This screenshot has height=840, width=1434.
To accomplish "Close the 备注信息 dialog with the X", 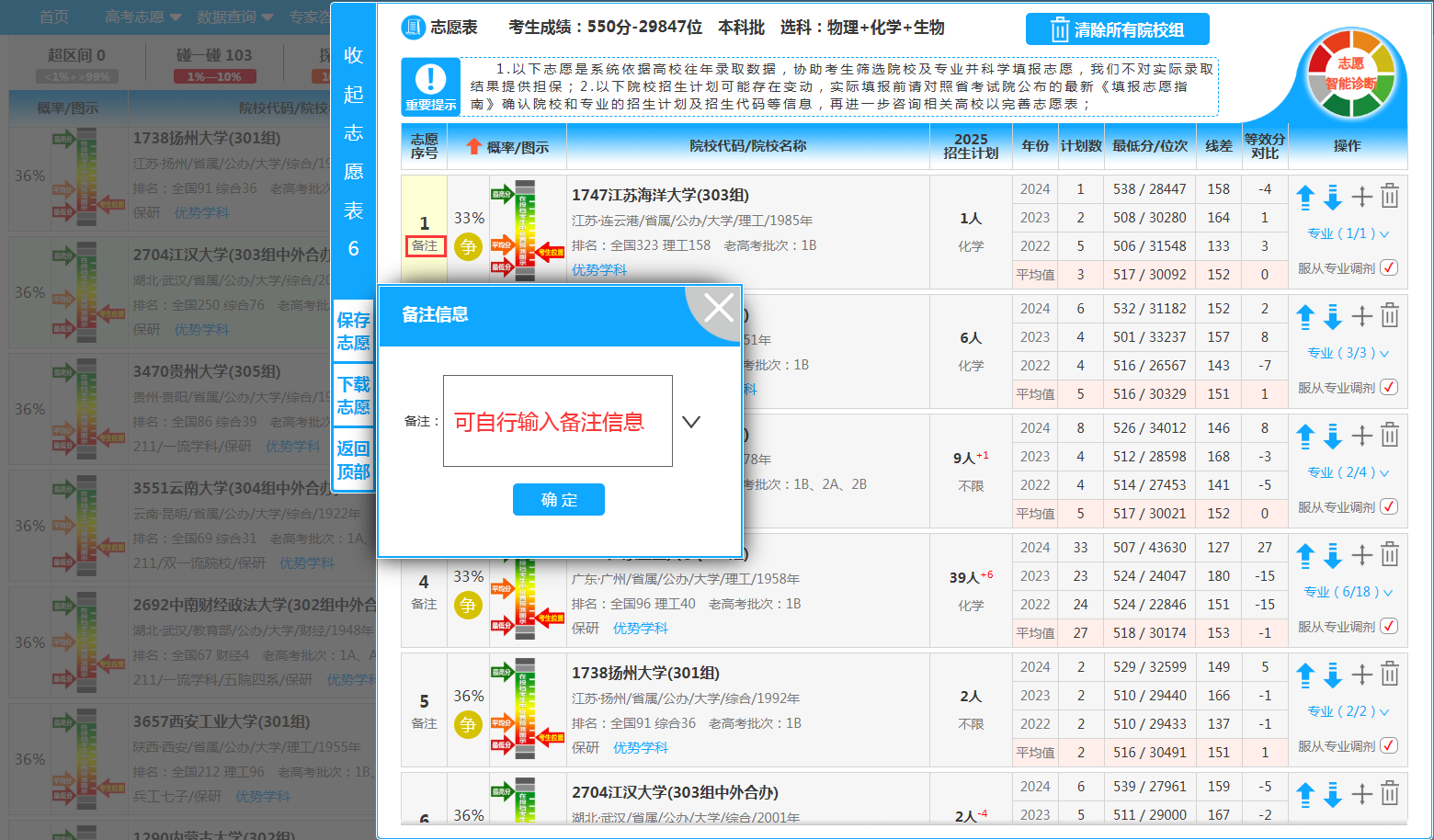I will click(718, 309).
